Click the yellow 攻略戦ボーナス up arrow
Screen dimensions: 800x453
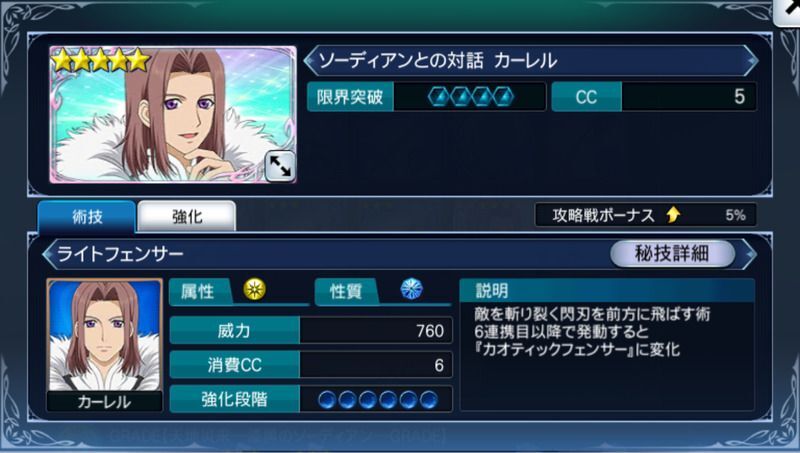[673, 215]
